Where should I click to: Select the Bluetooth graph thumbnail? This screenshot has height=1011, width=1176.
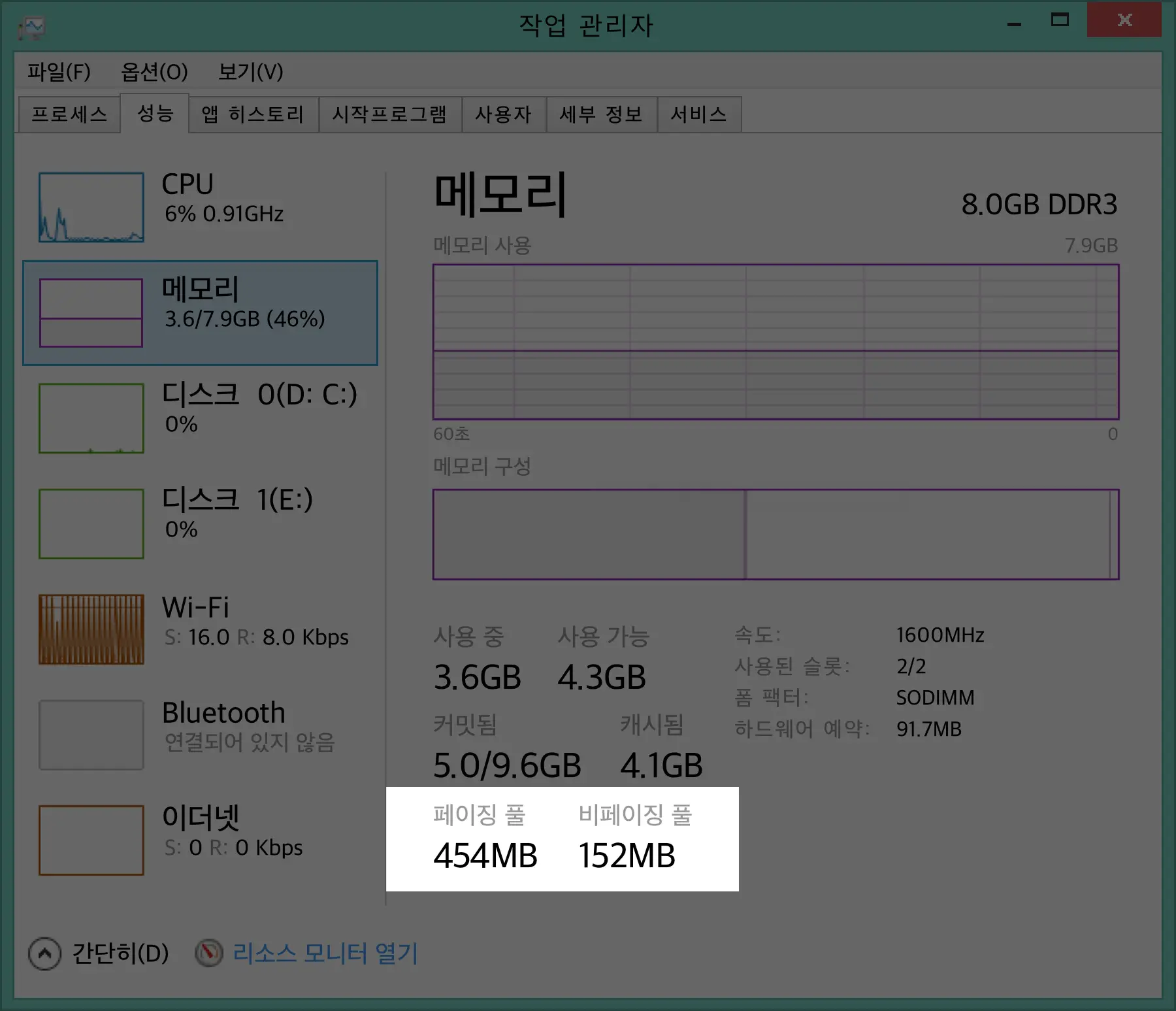(x=91, y=735)
